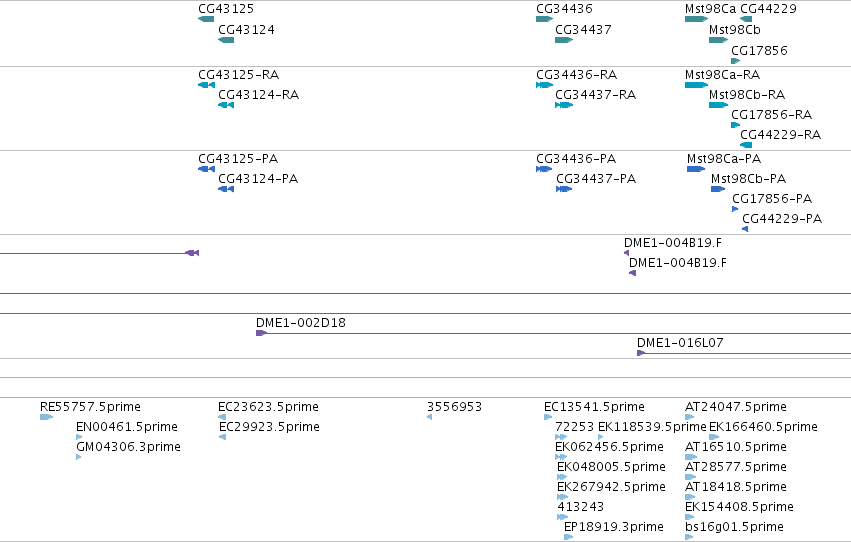Click protein label Mst98Ca-PA
The width and height of the screenshot is (851, 542).
tap(724, 159)
